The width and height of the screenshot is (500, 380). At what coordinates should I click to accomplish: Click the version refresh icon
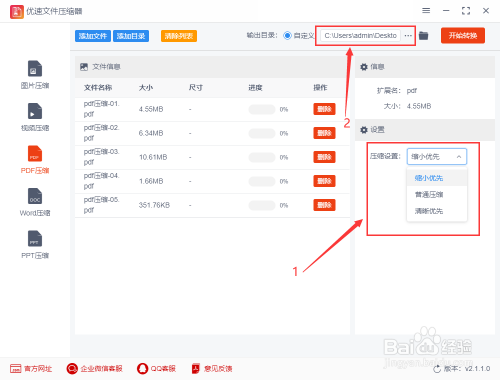coord(437,369)
